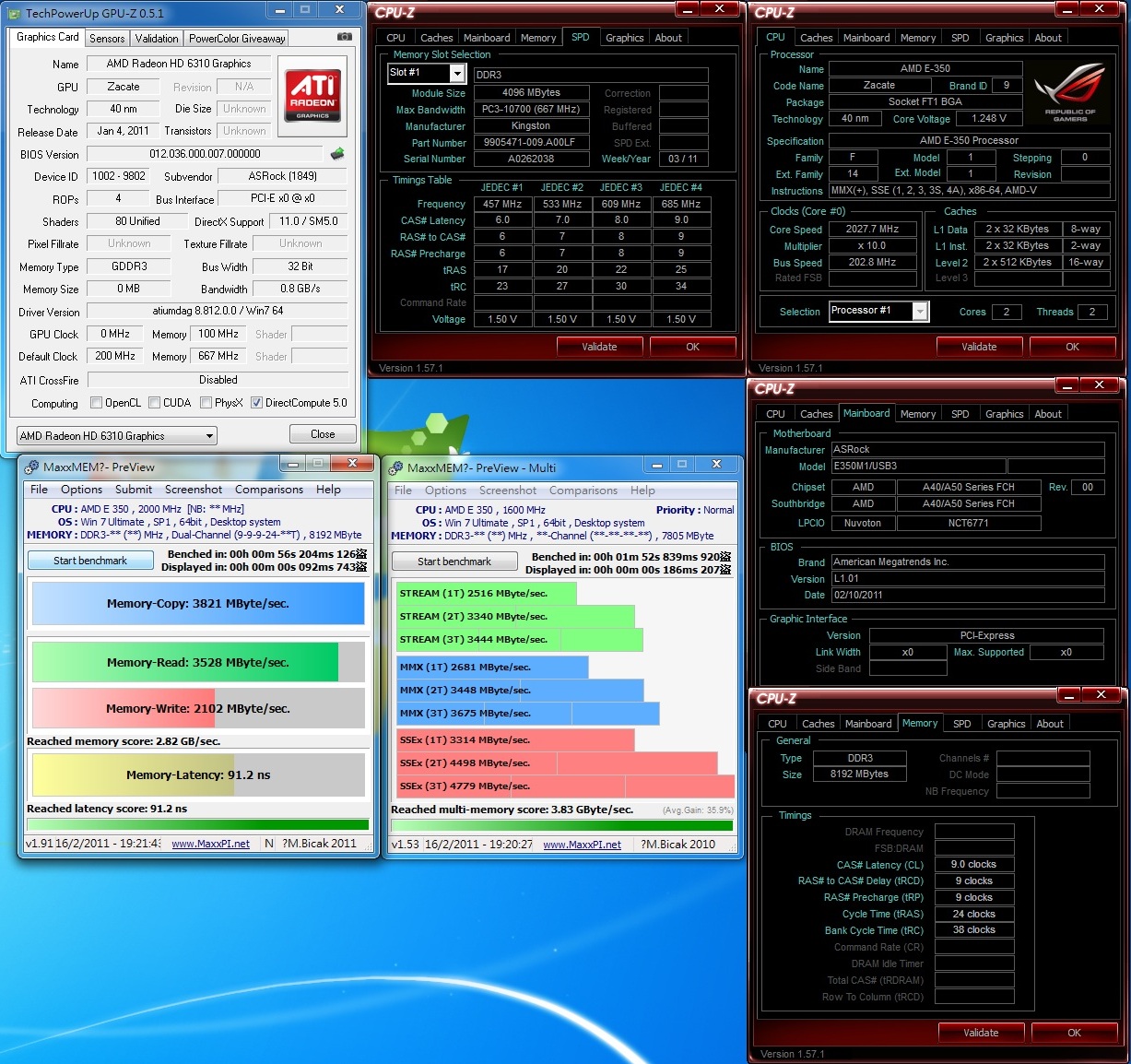The image size is (1131, 1064).
Task: Click the Core Speed value 2027.7 MHz
Action: [872, 229]
